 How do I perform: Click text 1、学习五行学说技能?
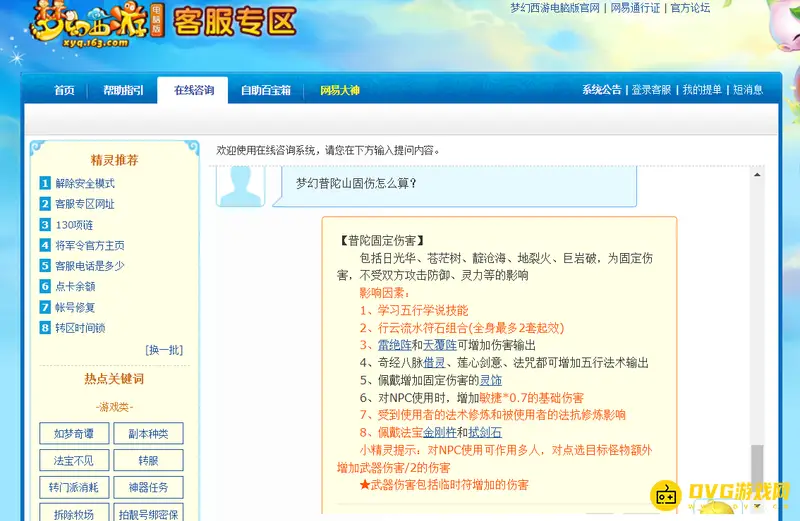coord(414,310)
